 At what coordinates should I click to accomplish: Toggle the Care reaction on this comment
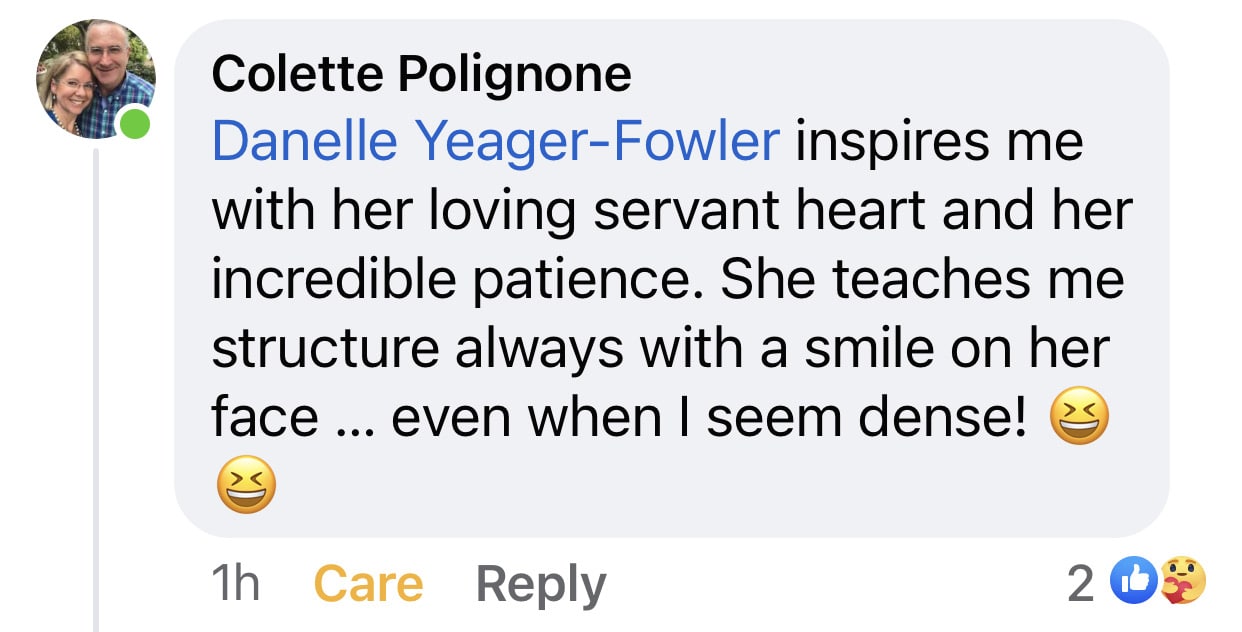[368, 584]
